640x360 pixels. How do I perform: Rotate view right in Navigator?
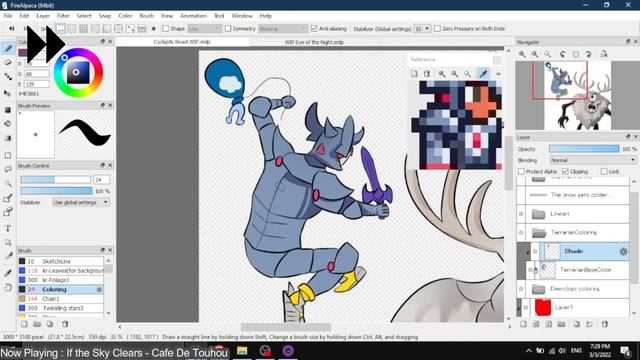tap(588, 54)
